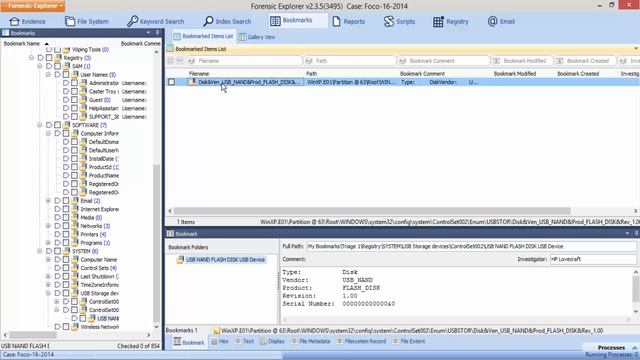This screenshot has width=640, height=360.
Task: Check the Wiping Tools bookmark checkbox
Action: click(x=58, y=49)
